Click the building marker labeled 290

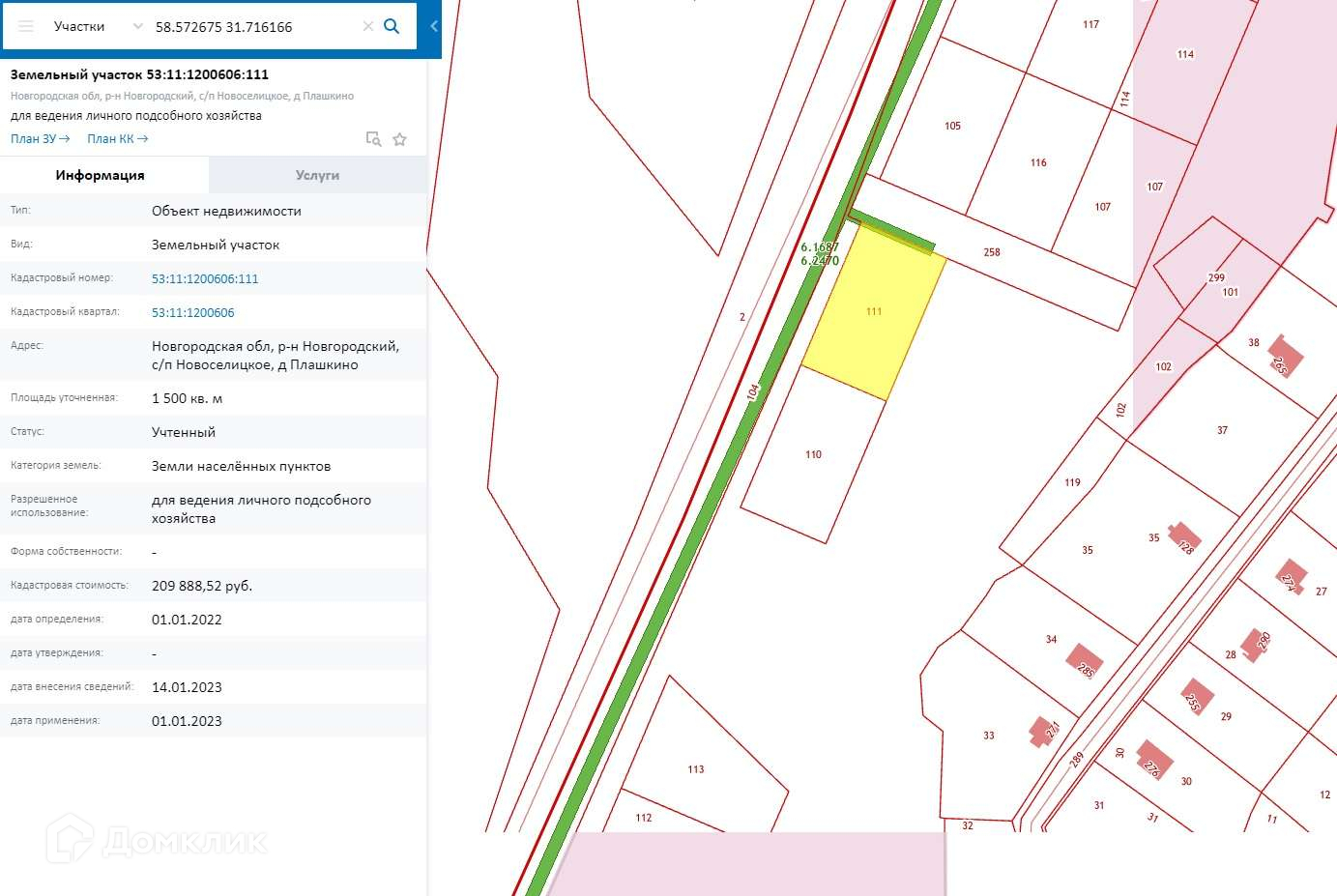1257,645
